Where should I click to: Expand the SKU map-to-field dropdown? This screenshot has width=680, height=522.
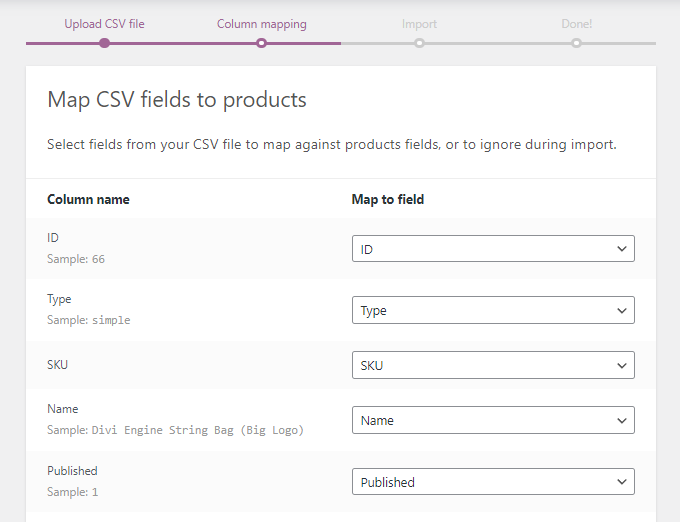point(492,366)
